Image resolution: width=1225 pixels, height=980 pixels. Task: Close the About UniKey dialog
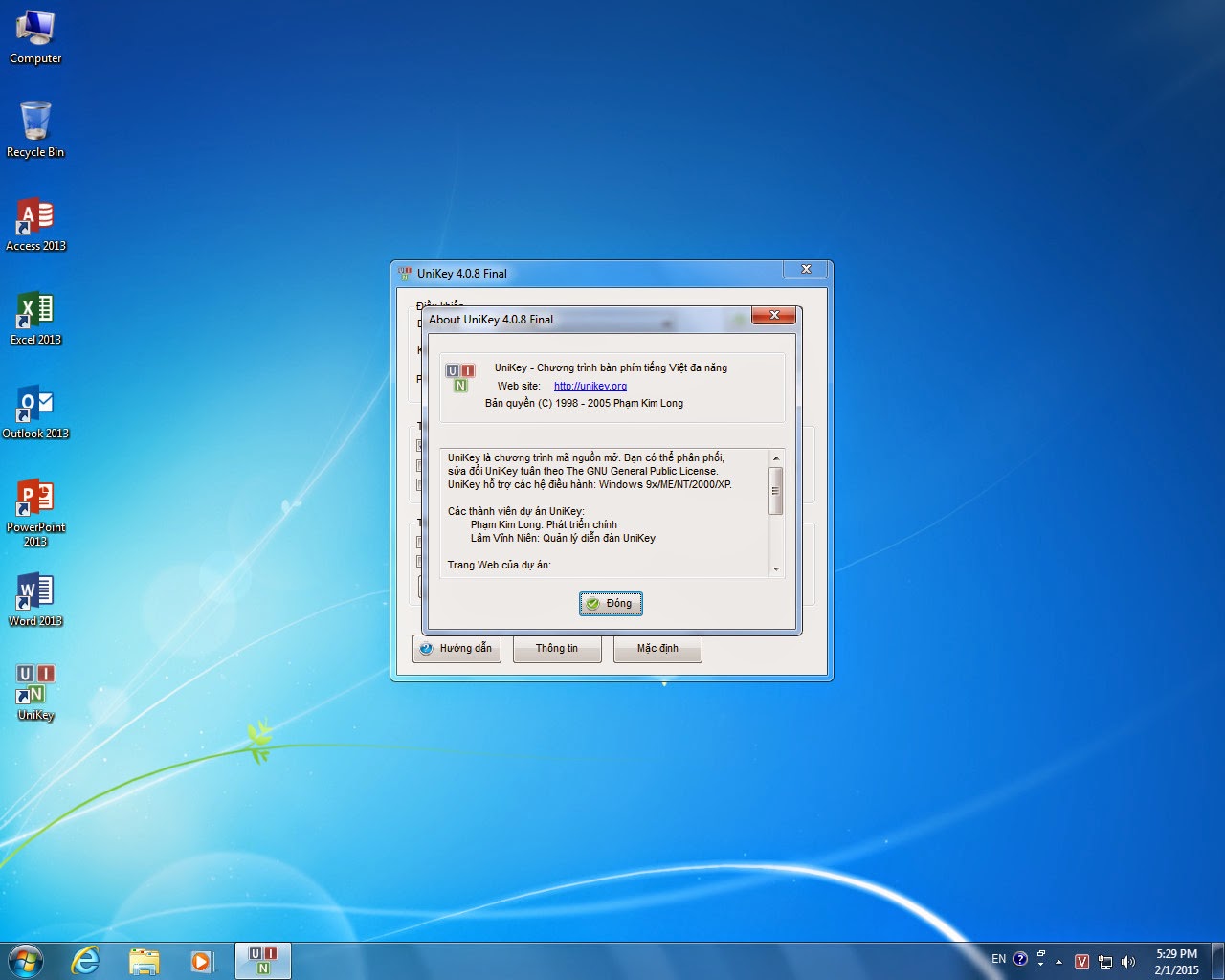click(x=773, y=315)
